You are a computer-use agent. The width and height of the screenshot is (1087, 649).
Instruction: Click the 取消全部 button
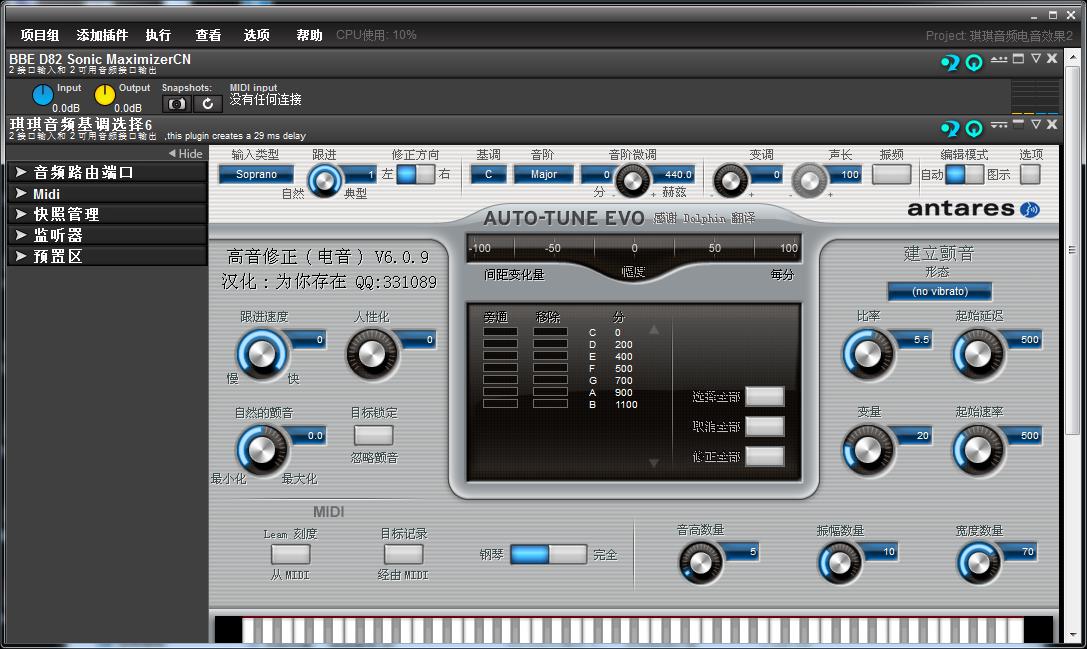[x=765, y=426]
